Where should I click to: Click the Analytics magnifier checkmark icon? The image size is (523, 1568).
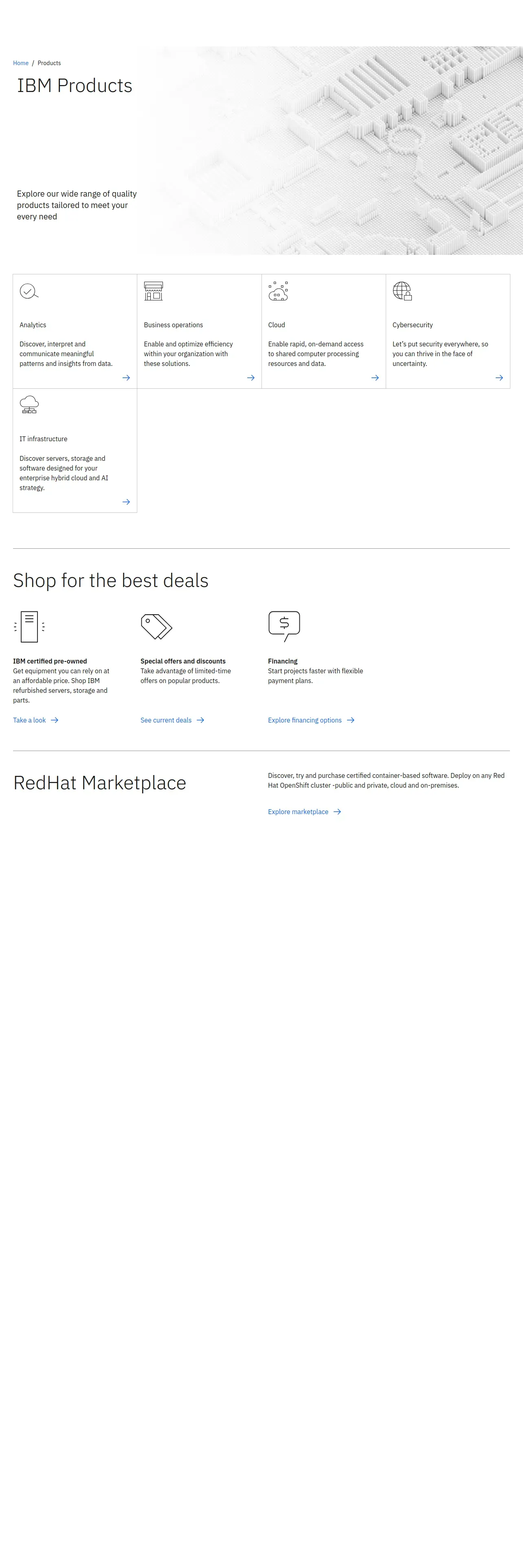29,291
